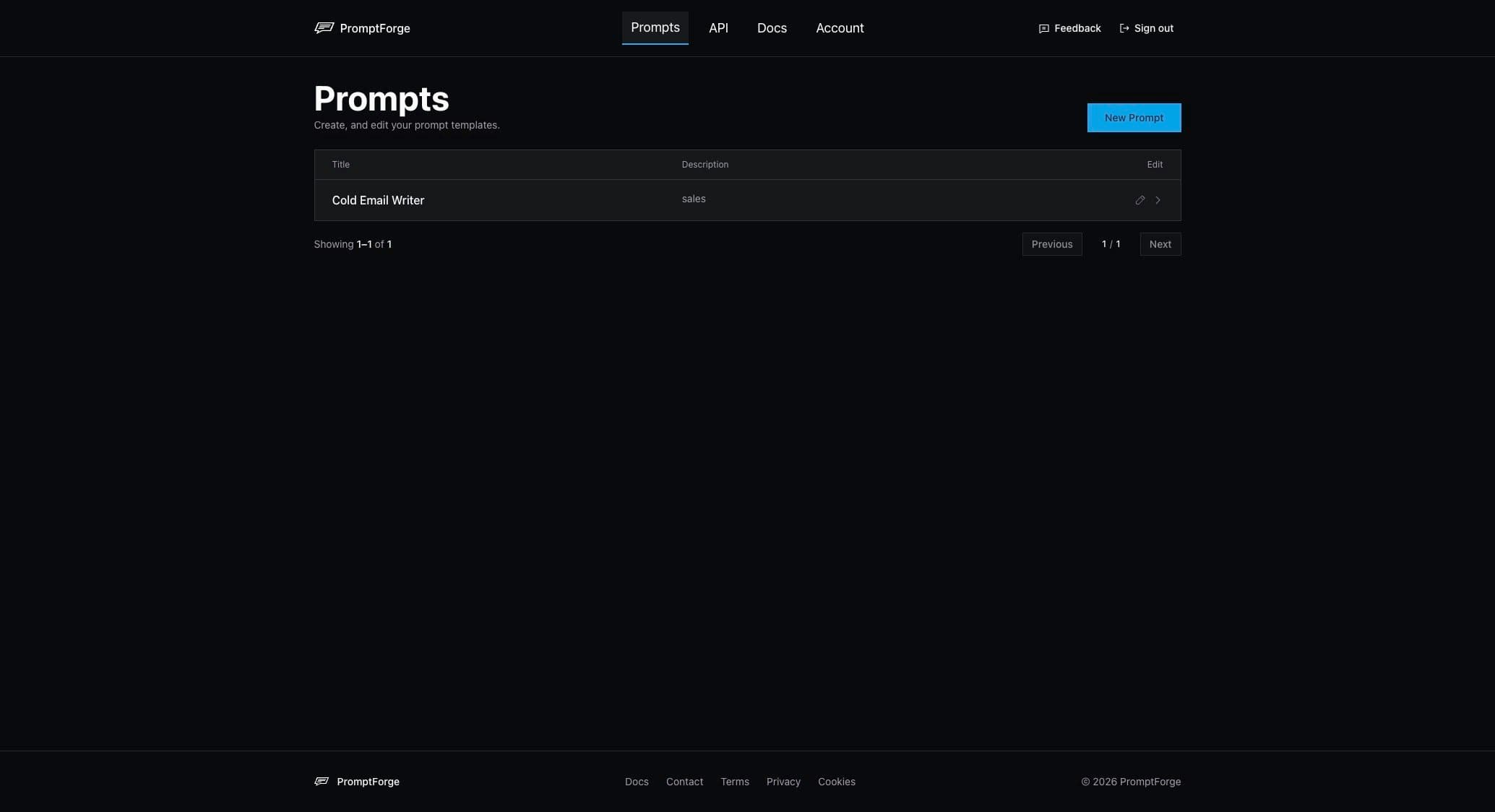Switch to the API section
This screenshot has height=812, width=1495.
tap(718, 27)
